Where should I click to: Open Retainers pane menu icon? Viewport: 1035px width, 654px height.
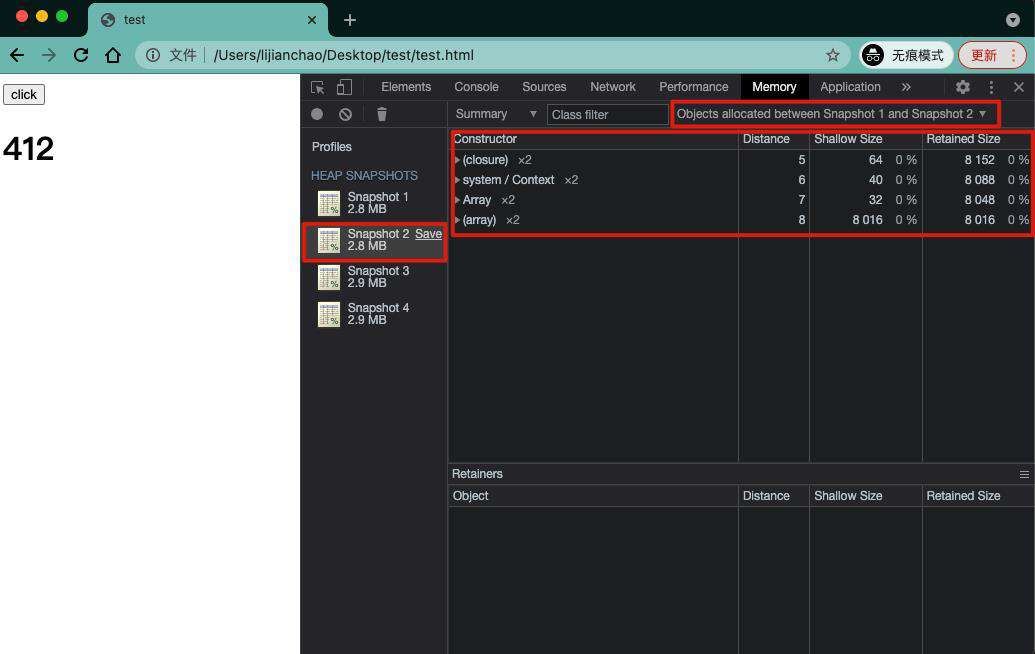point(1024,474)
